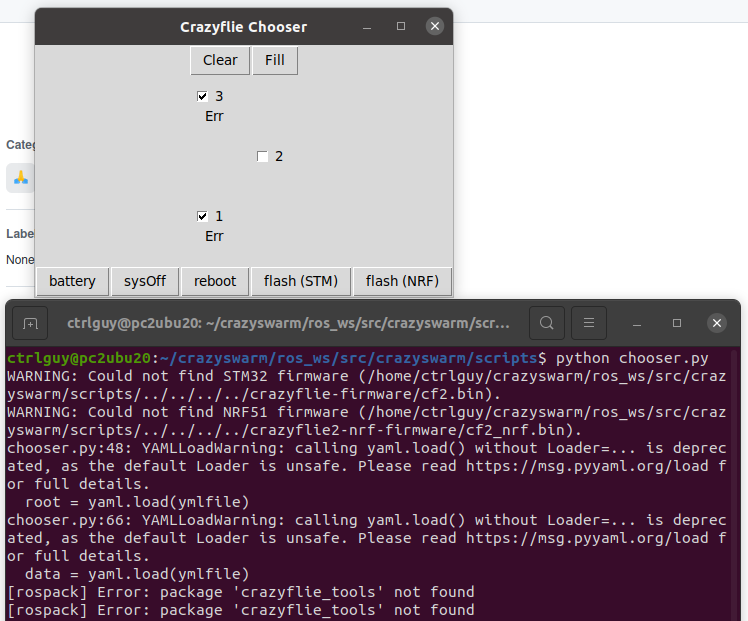The height and width of the screenshot is (621, 748).
Task: Click the last rospack Error line
Action: (241, 610)
